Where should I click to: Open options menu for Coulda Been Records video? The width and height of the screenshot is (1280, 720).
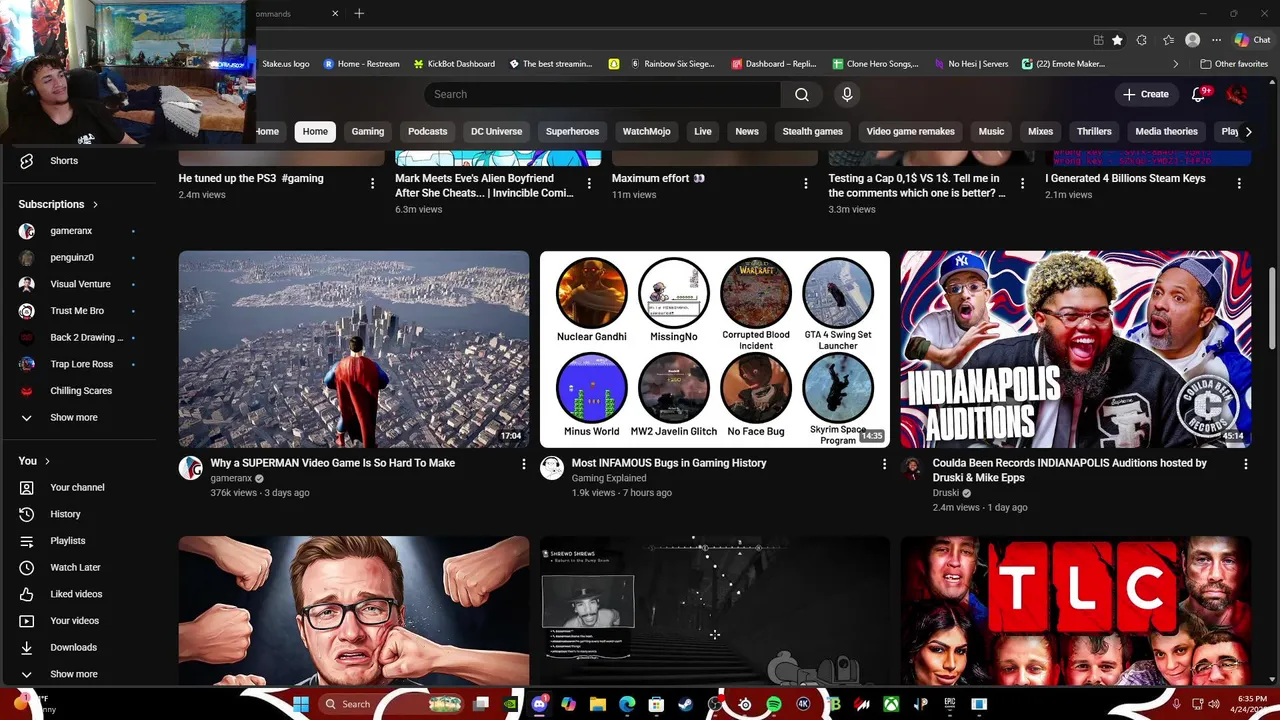pos(1245,464)
